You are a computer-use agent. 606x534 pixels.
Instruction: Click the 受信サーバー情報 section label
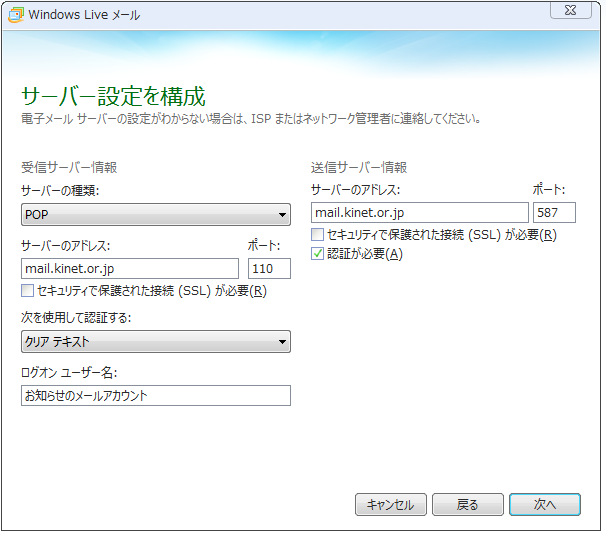[x=69, y=168]
